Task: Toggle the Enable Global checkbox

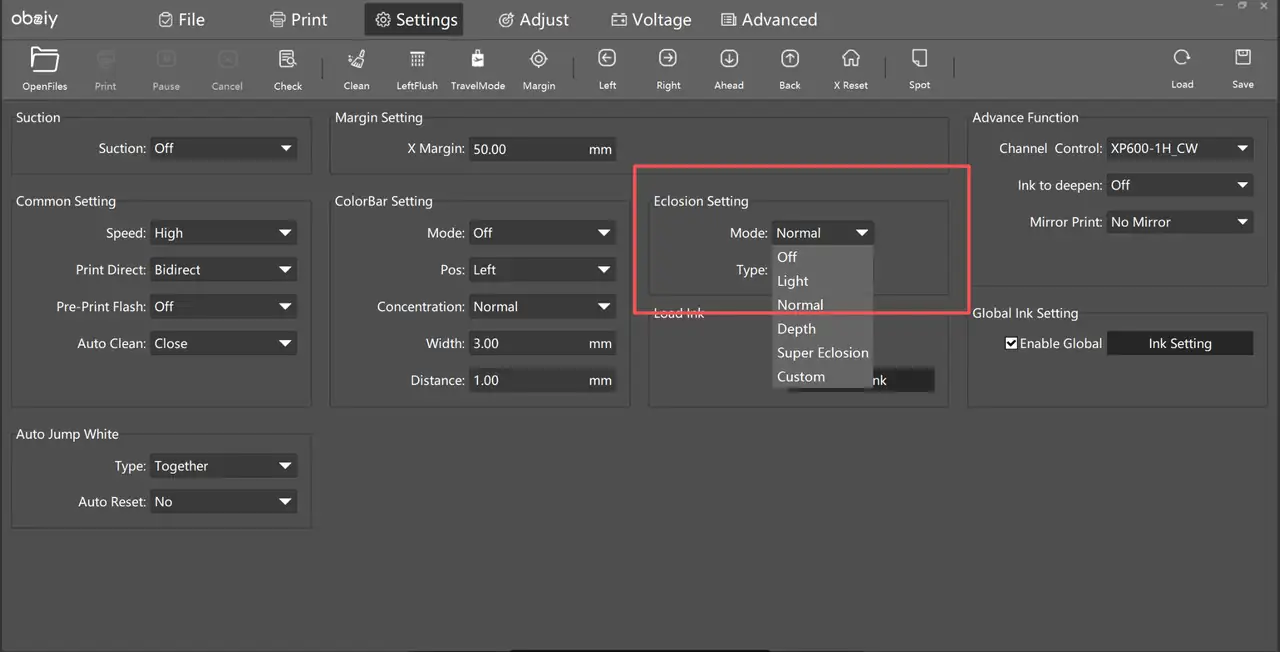Action: [x=1011, y=343]
